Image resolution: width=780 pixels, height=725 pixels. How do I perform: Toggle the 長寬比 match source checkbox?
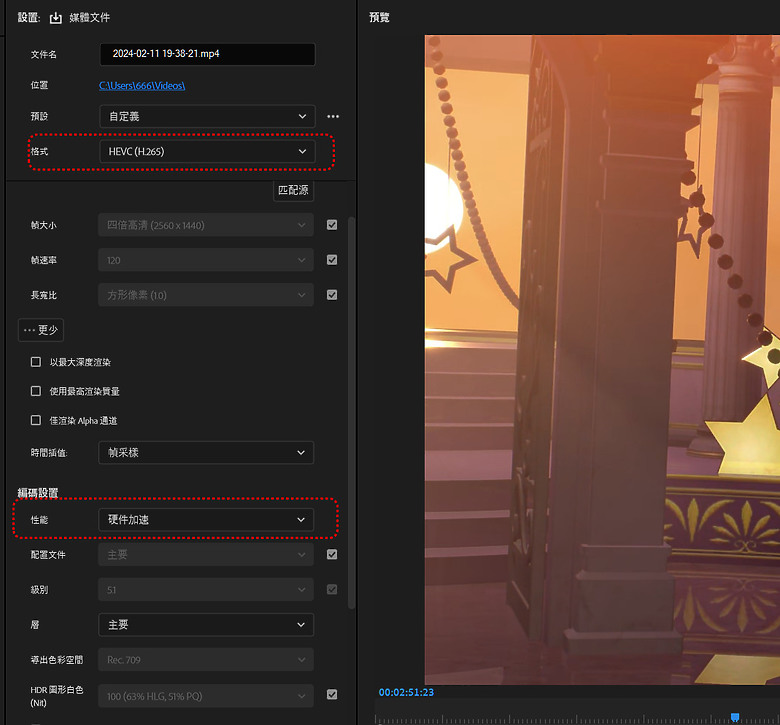pyautogui.click(x=332, y=295)
